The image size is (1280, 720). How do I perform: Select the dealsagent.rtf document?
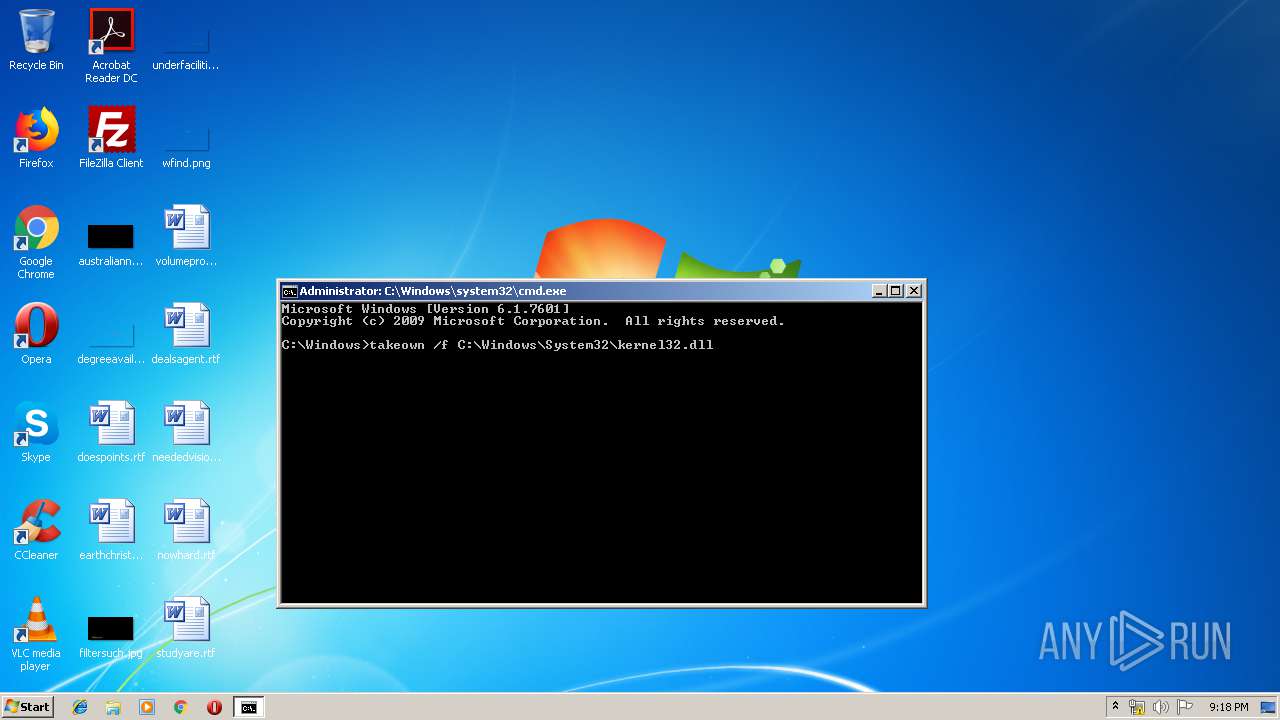coord(186,334)
